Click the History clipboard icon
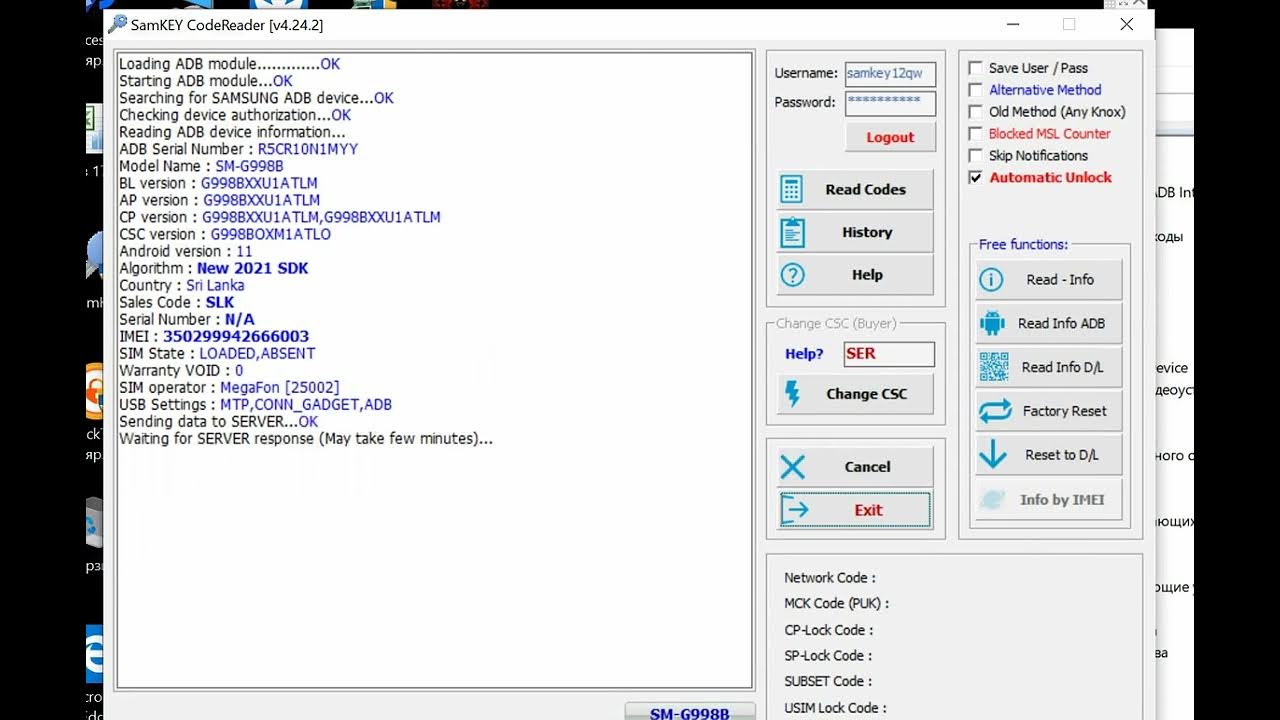 (792, 232)
